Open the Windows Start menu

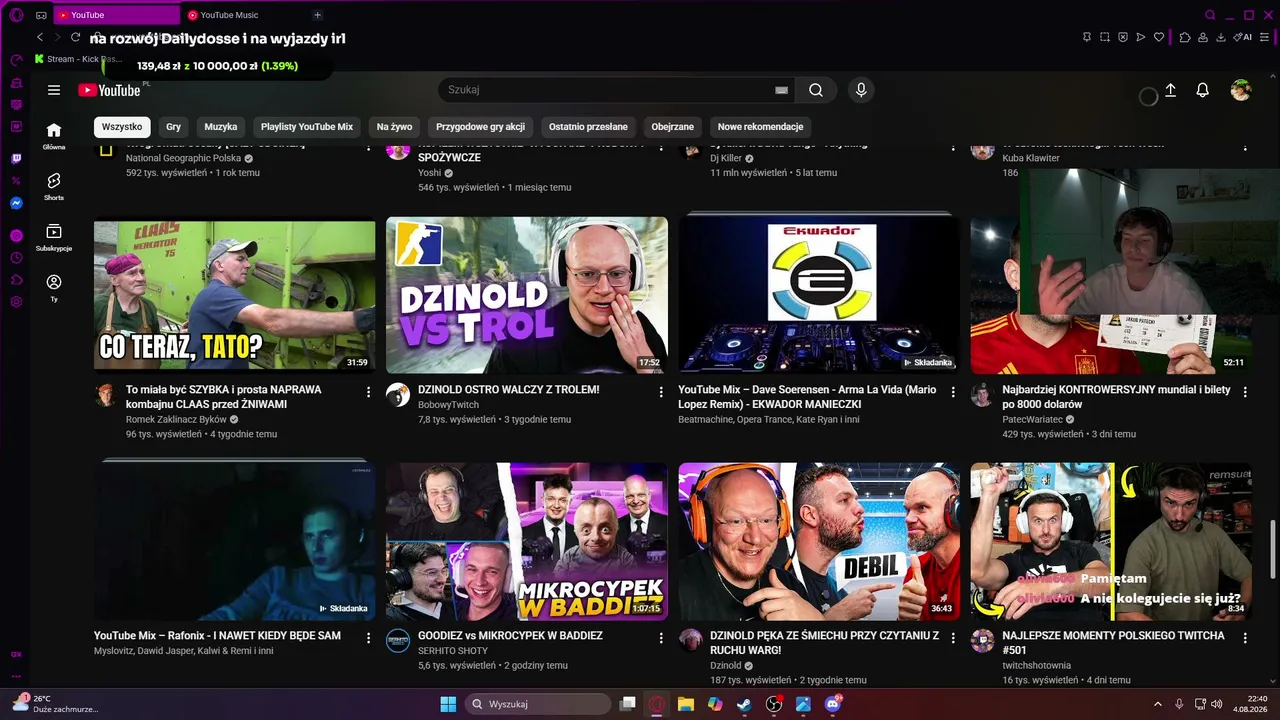(x=448, y=704)
